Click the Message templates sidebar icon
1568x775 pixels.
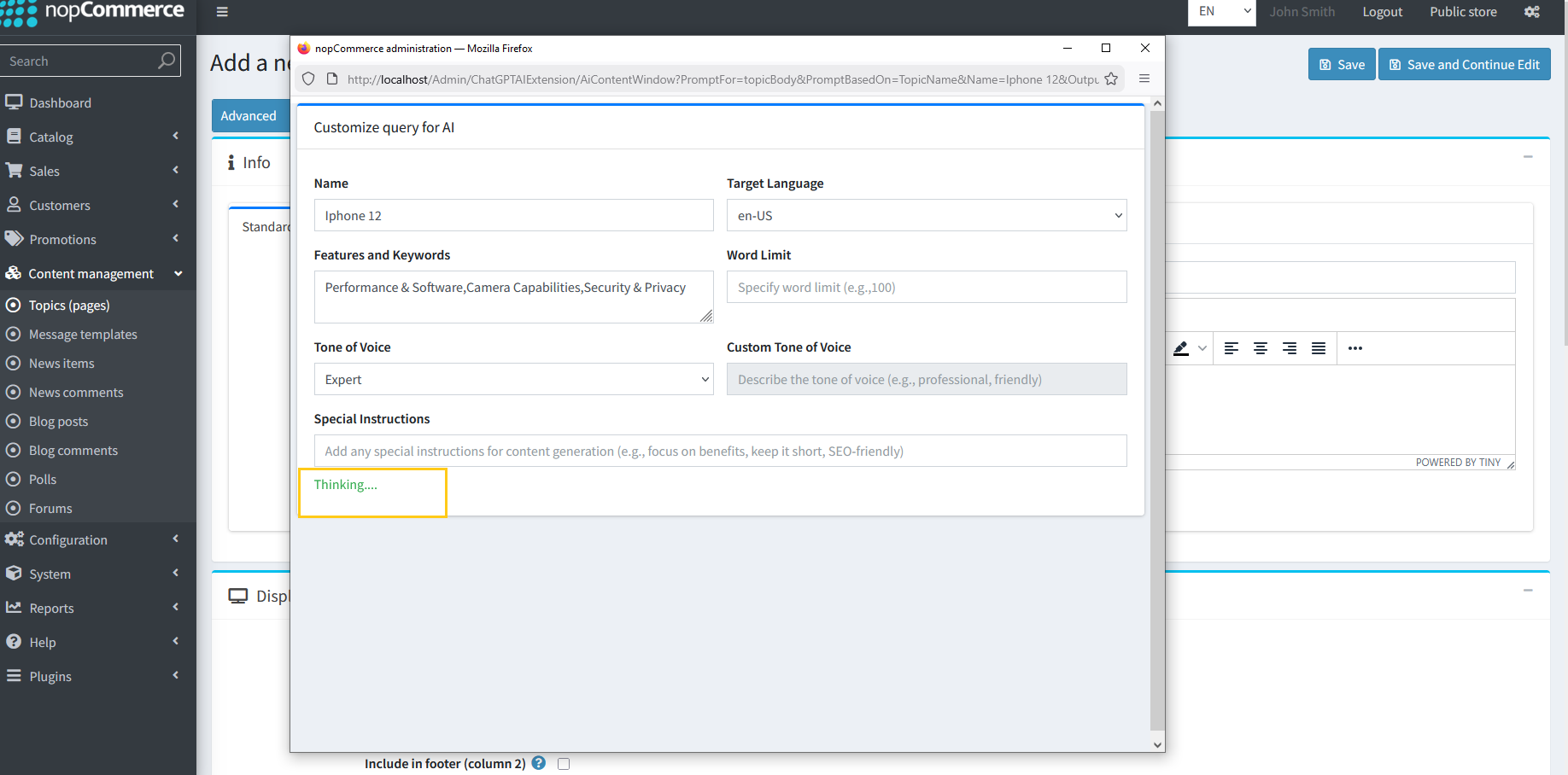[13, 334]
